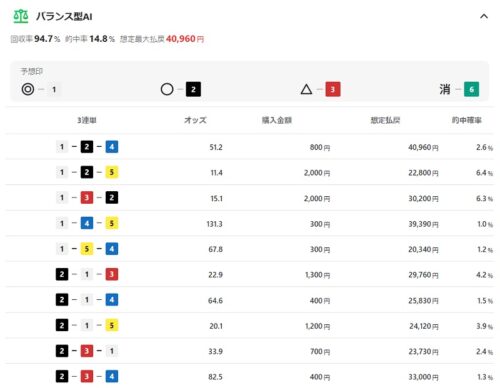The image size is (500, 388).
Task: Click the double-circle favorite mark icon
Action: [28, 89]
